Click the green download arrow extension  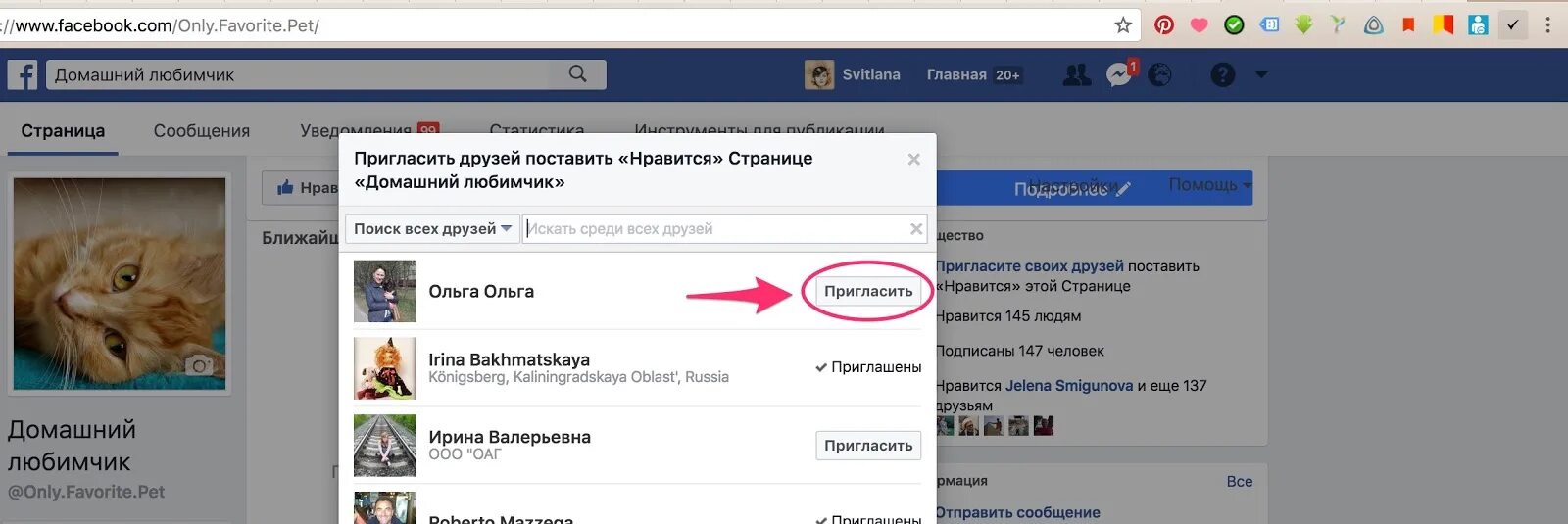pyautogui.click(x=1303, y=24)
